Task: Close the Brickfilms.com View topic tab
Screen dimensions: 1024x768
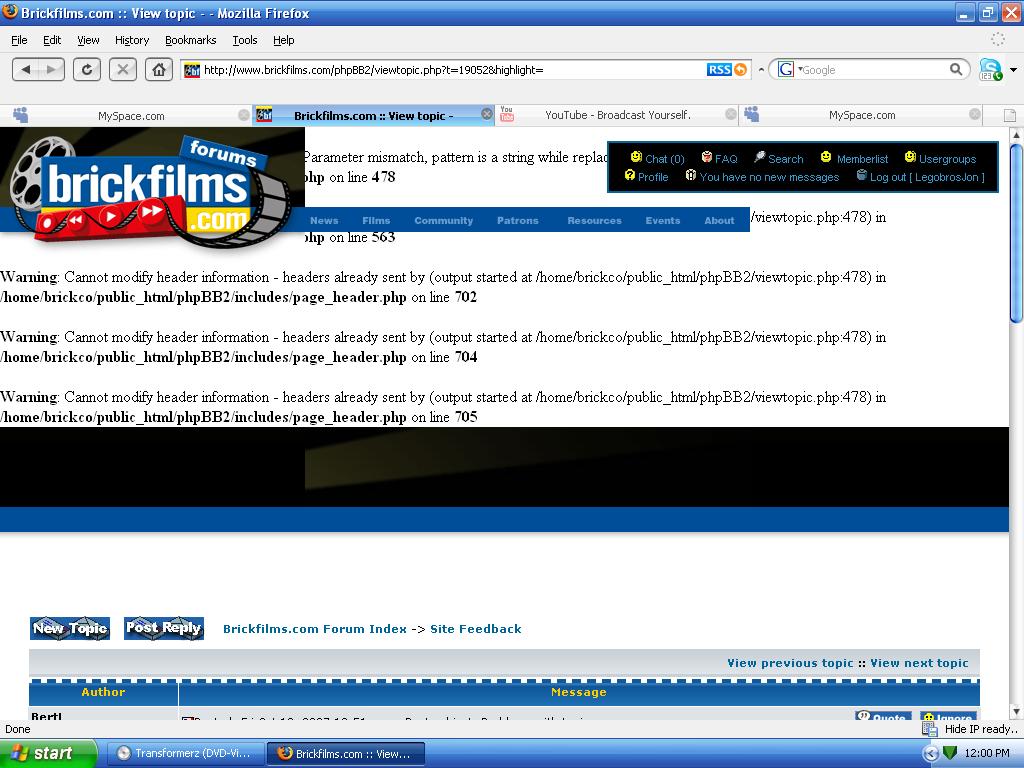Action: pyautogui.click(x=487, y=114)
